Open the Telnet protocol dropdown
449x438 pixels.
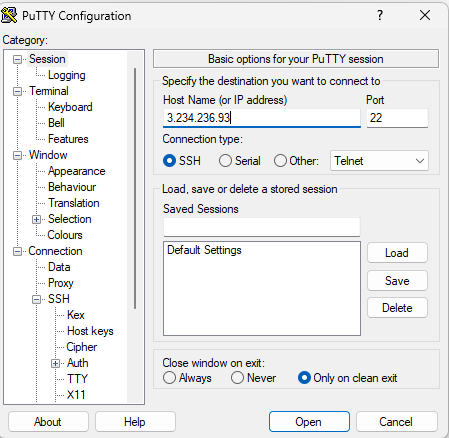[x=379, y=161]
